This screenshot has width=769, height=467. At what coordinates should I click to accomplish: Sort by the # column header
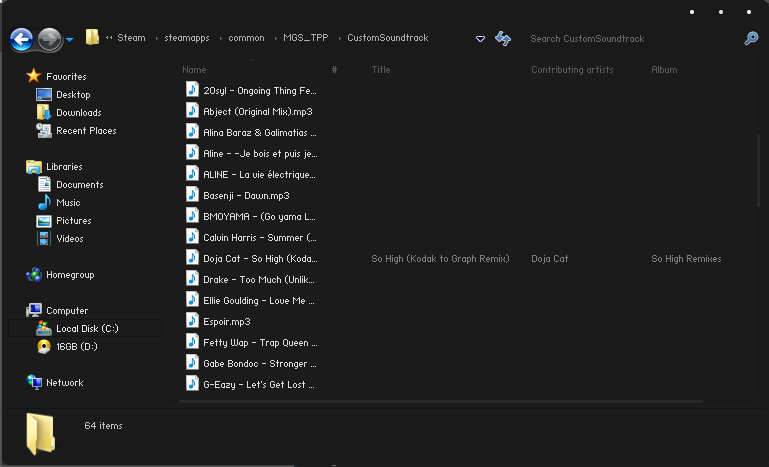click(334, 70)
